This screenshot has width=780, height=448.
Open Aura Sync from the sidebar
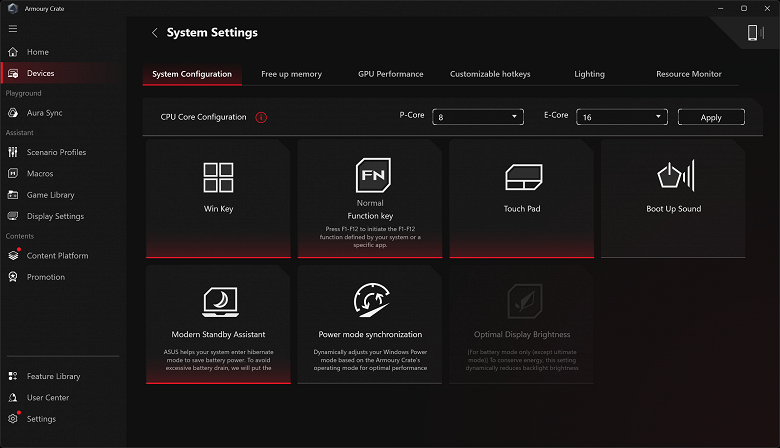point(44,113)
